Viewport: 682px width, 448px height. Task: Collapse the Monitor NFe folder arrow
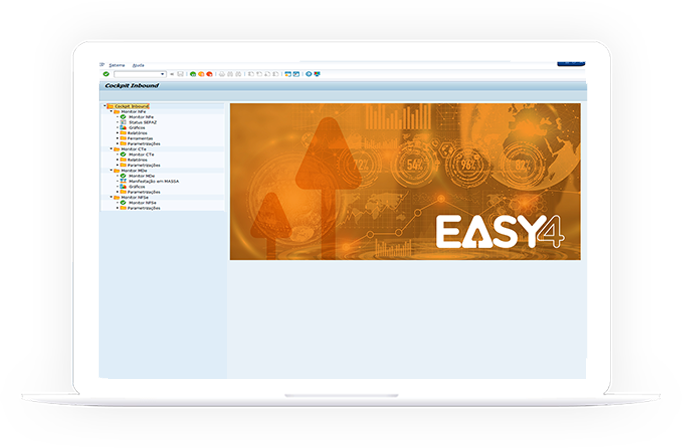tap(111, 111)
